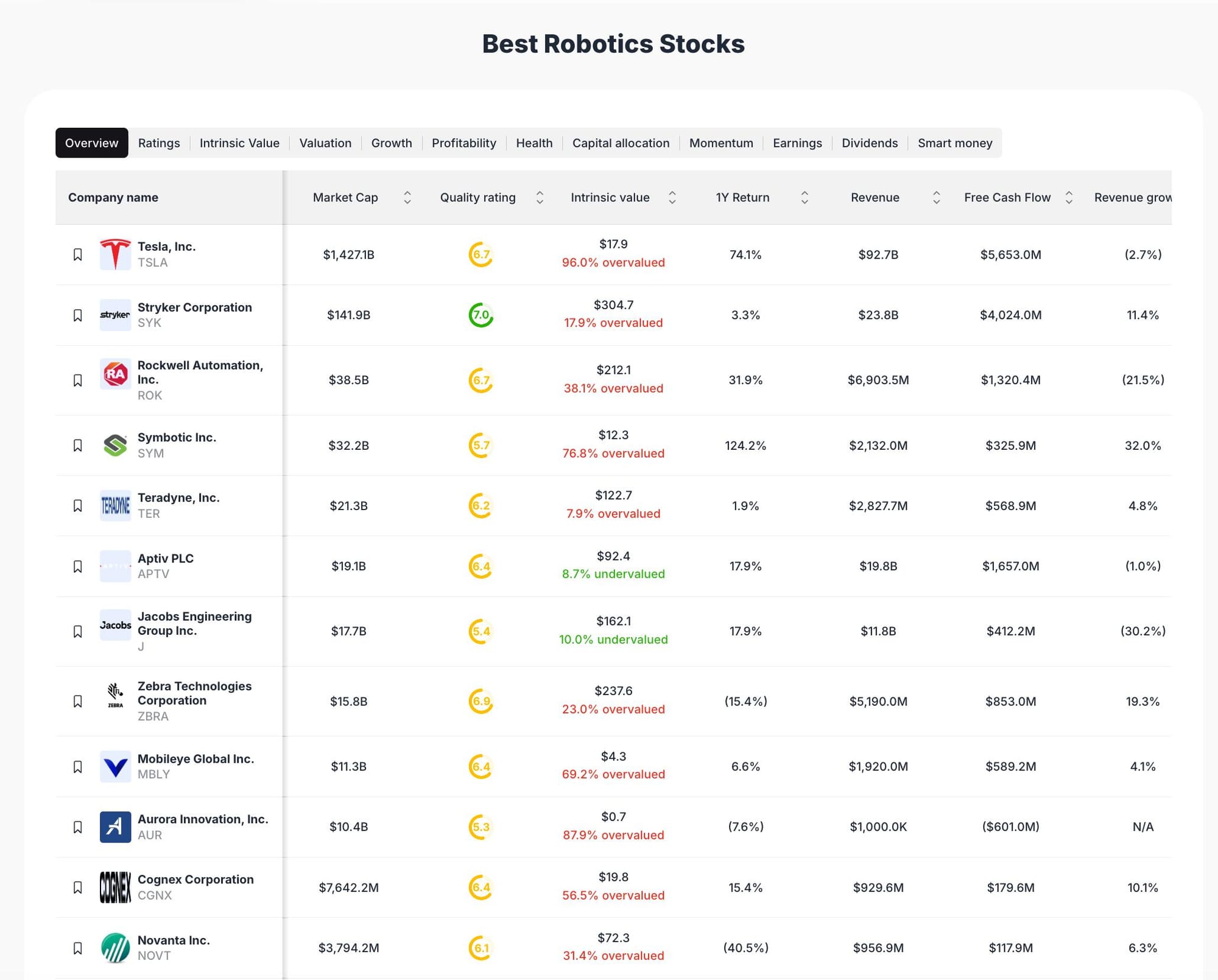Sort table by Market Cap arrows
Image resolution: width=1218 pixels, height=980 pixels.
click(x=407, y=197)
